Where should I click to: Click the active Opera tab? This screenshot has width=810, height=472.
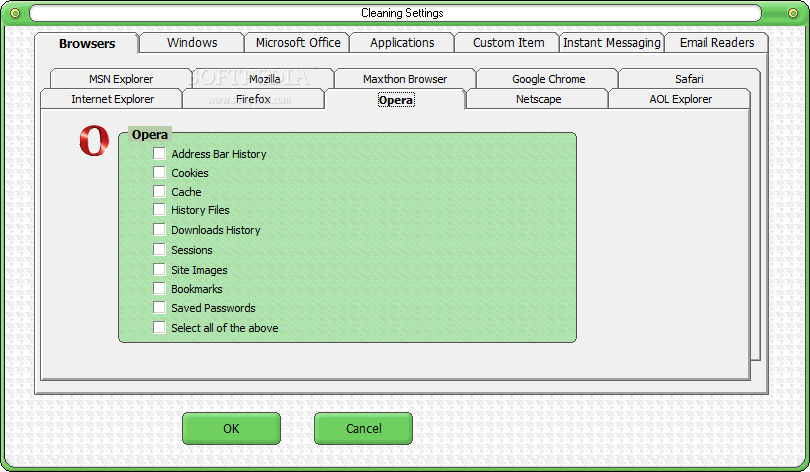coord(396,100)
